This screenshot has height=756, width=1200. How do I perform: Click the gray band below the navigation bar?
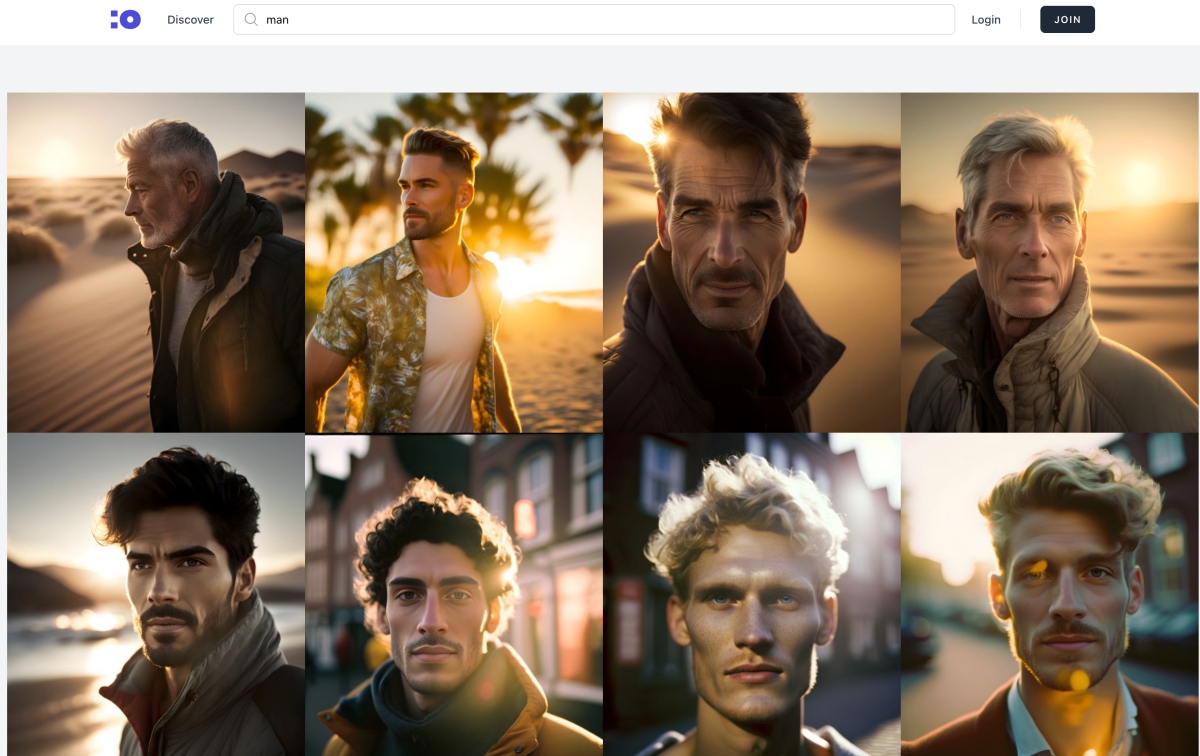pos(600,68)
